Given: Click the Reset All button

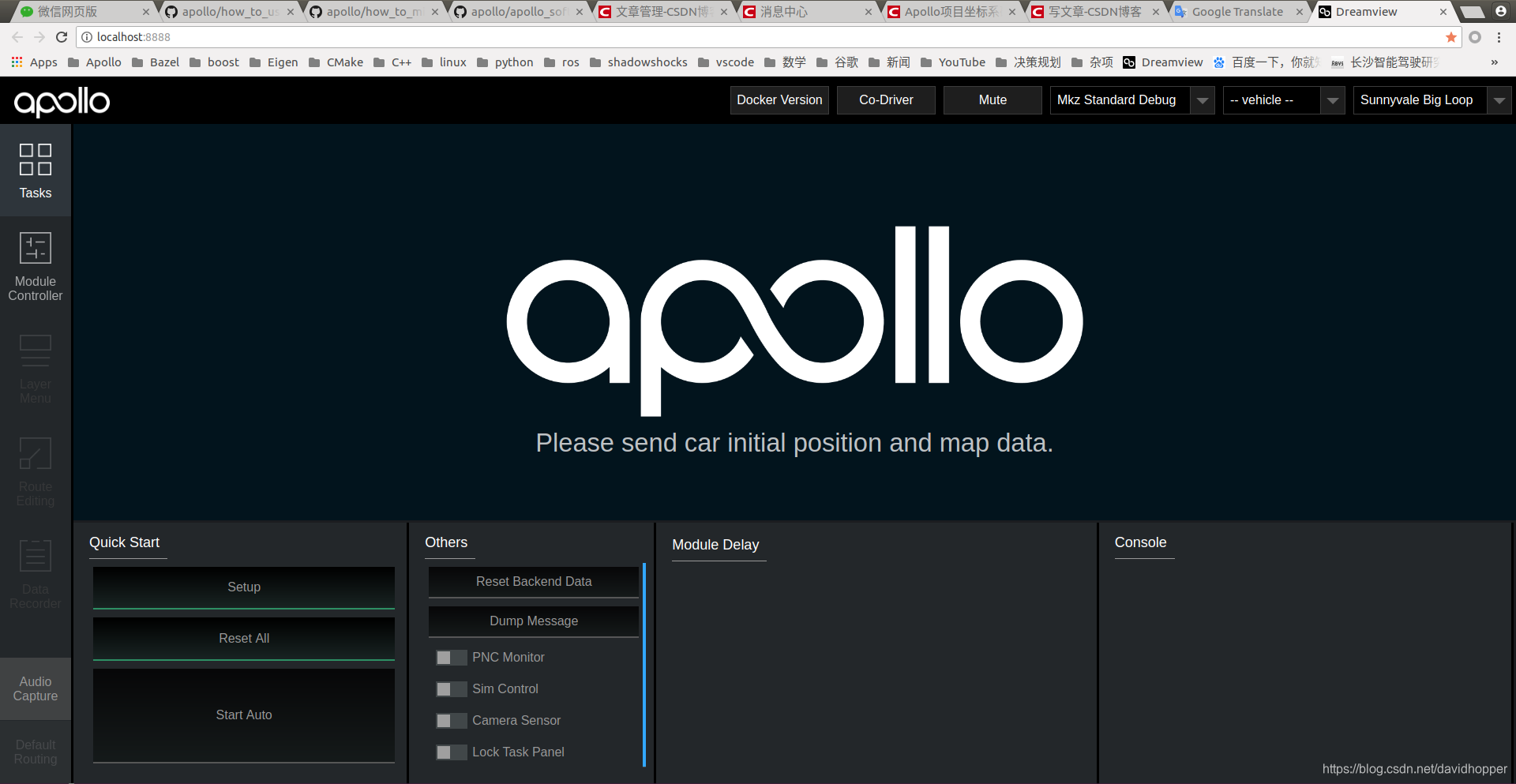Looking at the screenshot, I should (x=244, y=639).
